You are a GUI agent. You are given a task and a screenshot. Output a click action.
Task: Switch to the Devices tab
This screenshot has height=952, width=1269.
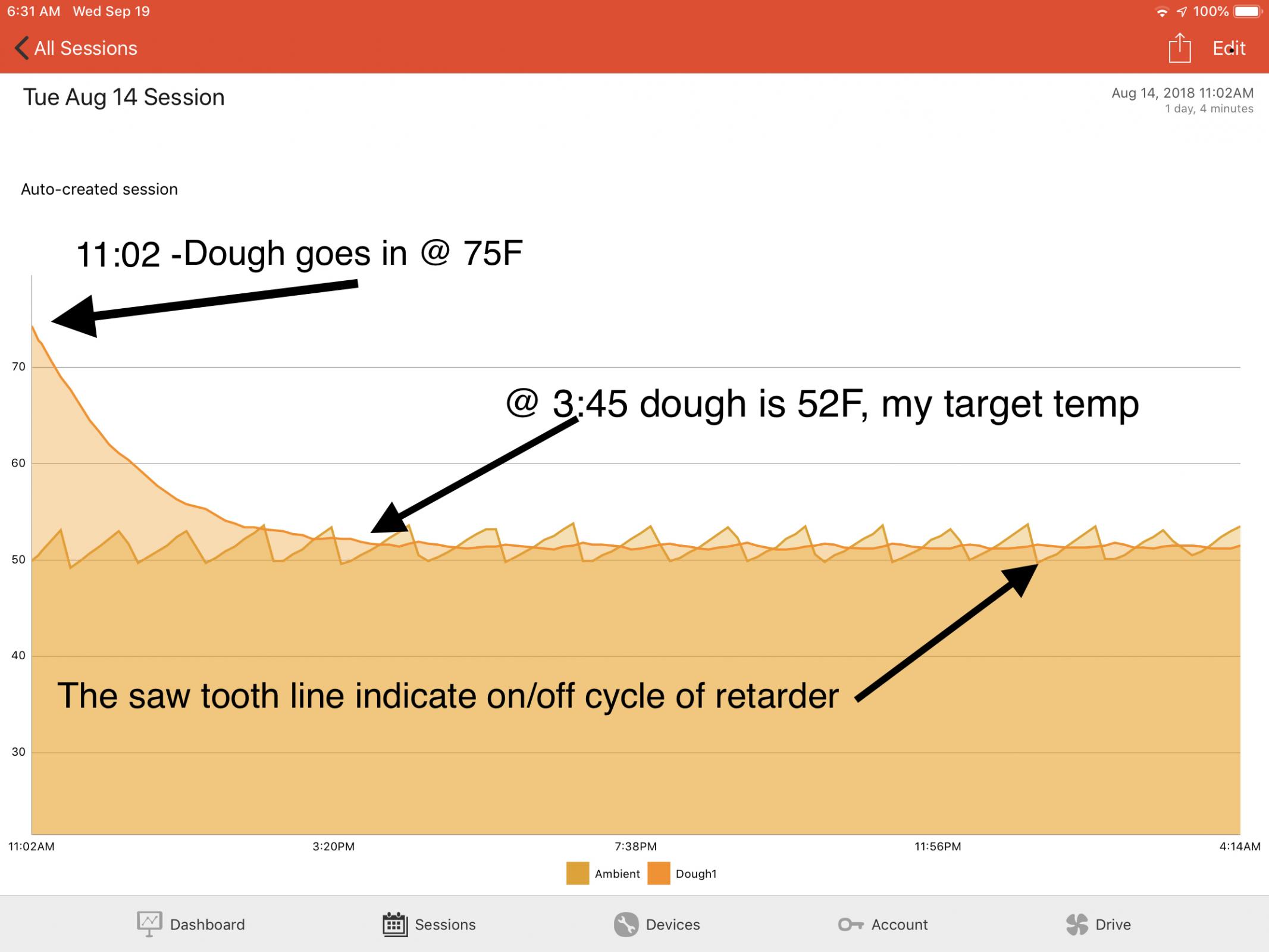[672, 924]
